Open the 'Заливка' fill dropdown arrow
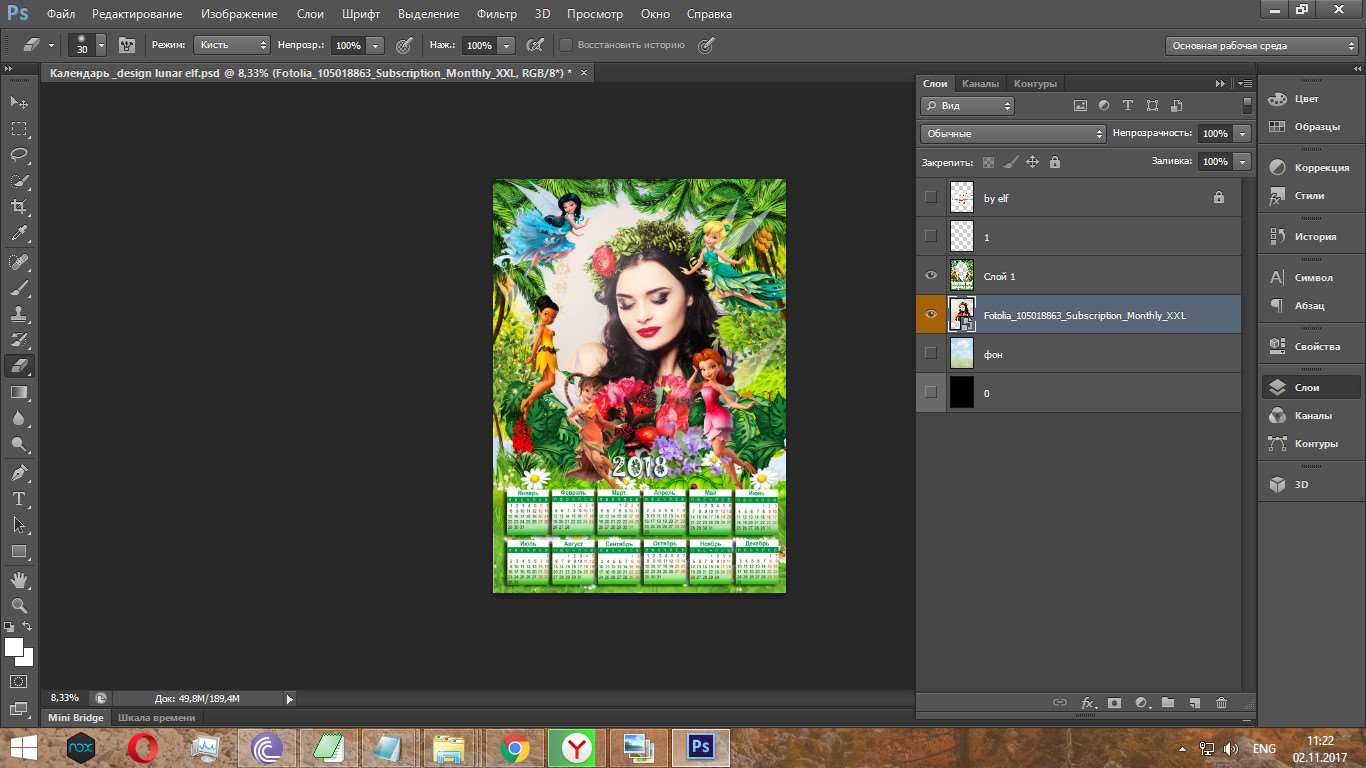 1243,161
